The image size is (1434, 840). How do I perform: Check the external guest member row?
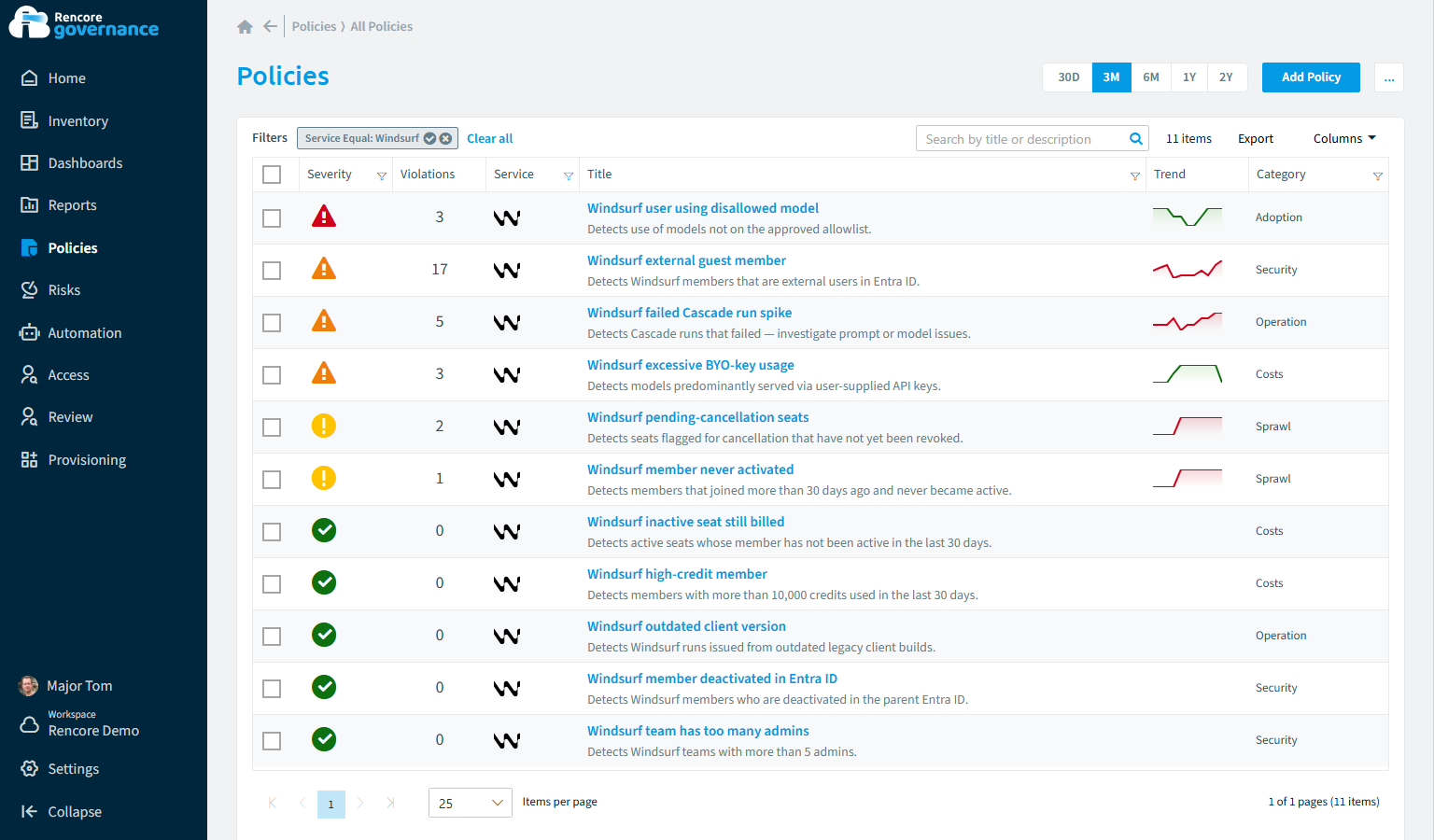click(272, 271)
